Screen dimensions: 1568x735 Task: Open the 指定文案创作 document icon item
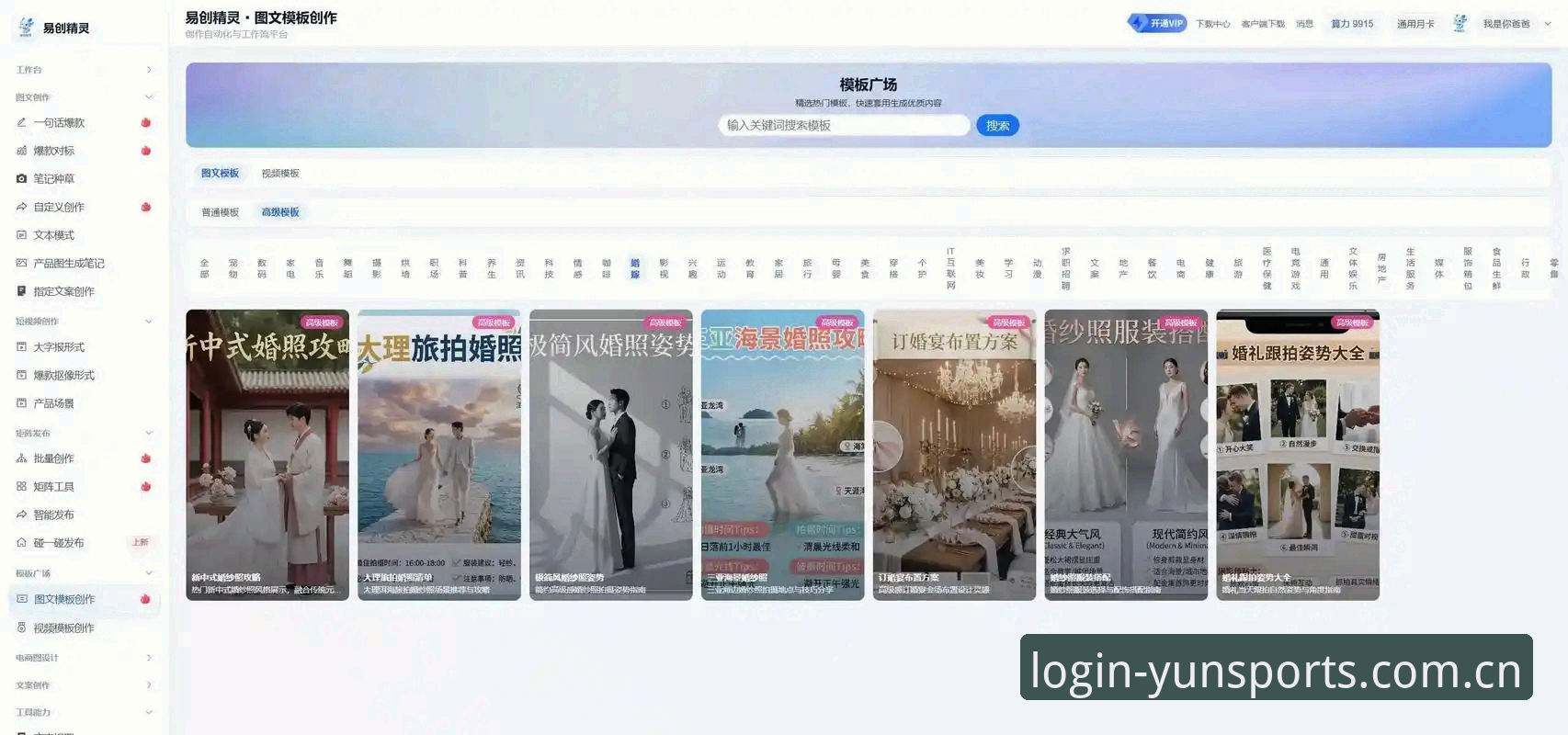[x=21, y=291]
